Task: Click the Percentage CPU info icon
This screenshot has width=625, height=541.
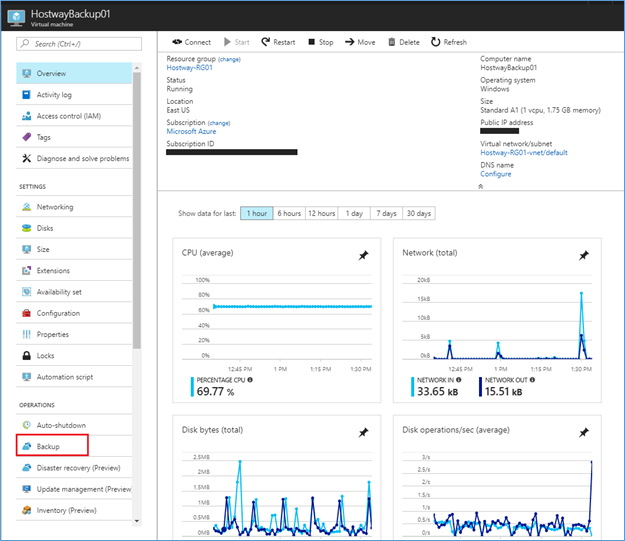Action: tap(250, 380)
